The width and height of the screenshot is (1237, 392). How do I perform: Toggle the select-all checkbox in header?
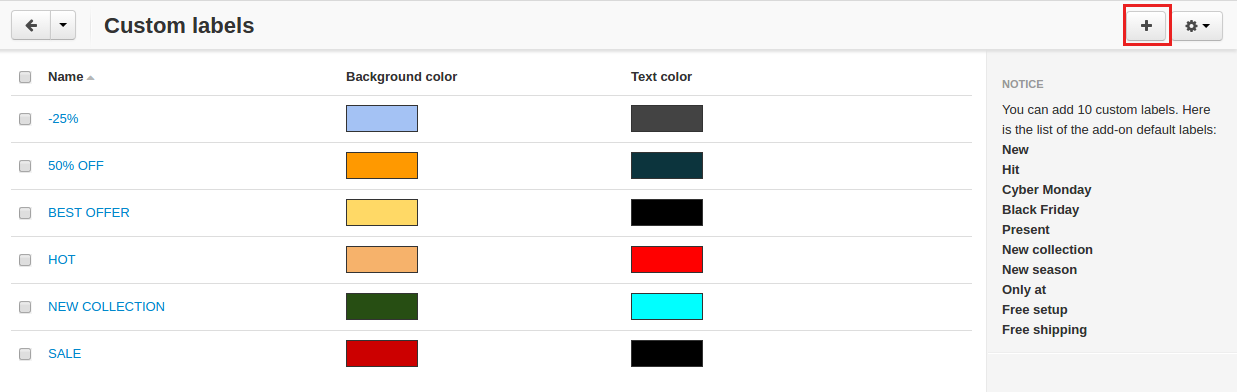(x=25, y=77)
